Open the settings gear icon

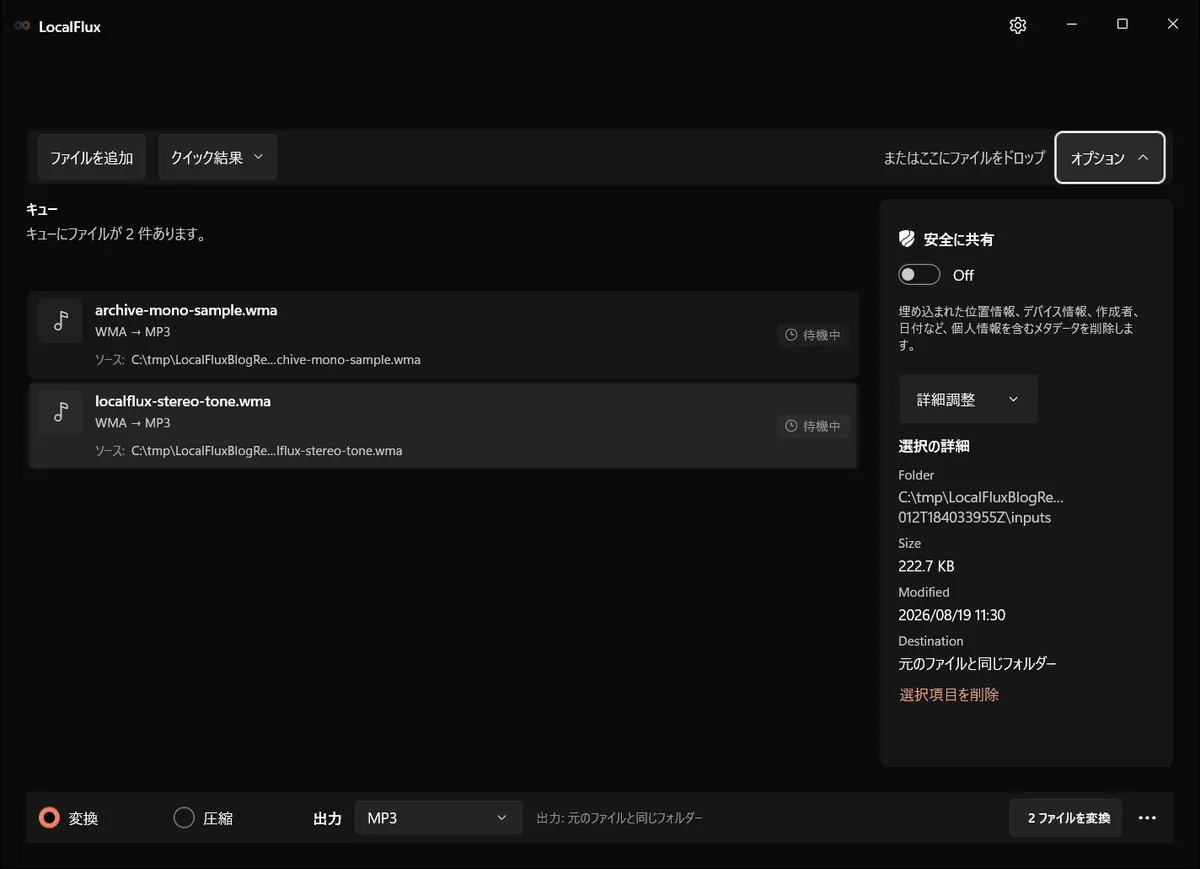pos(1018,25)
